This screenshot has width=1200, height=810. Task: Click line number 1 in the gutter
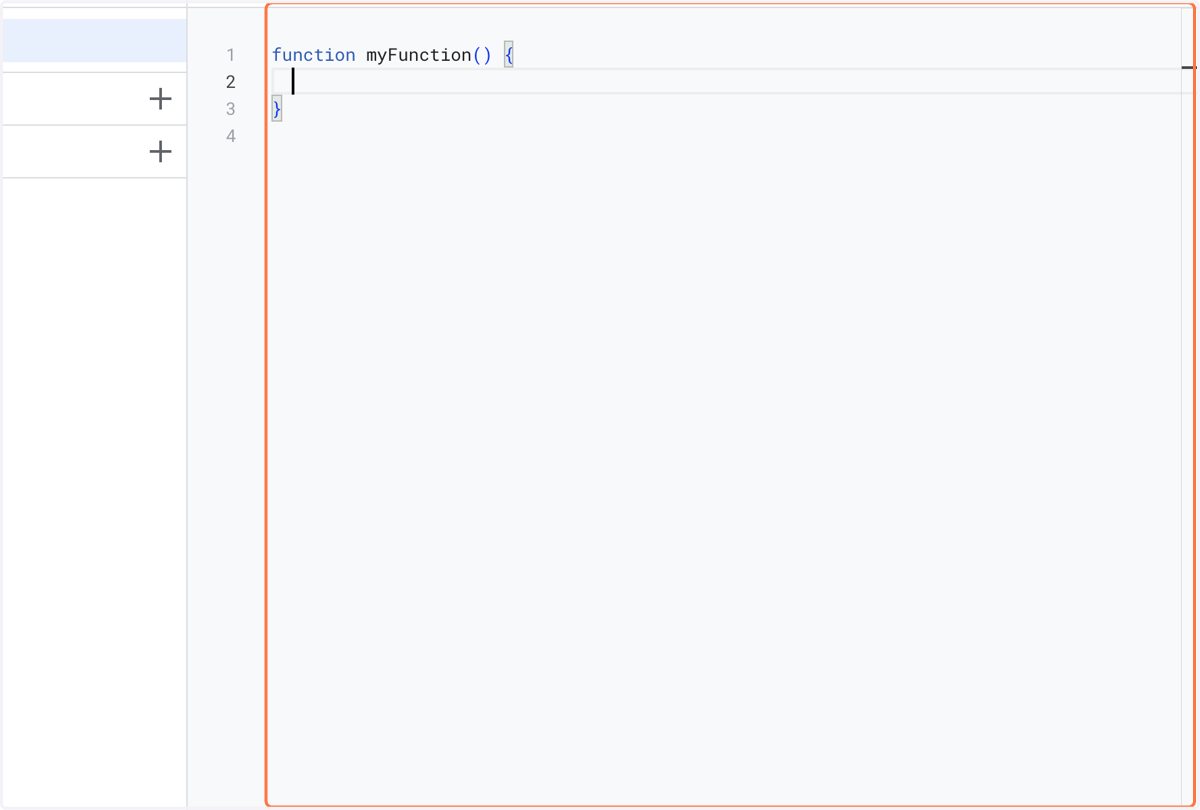(231, 55)
